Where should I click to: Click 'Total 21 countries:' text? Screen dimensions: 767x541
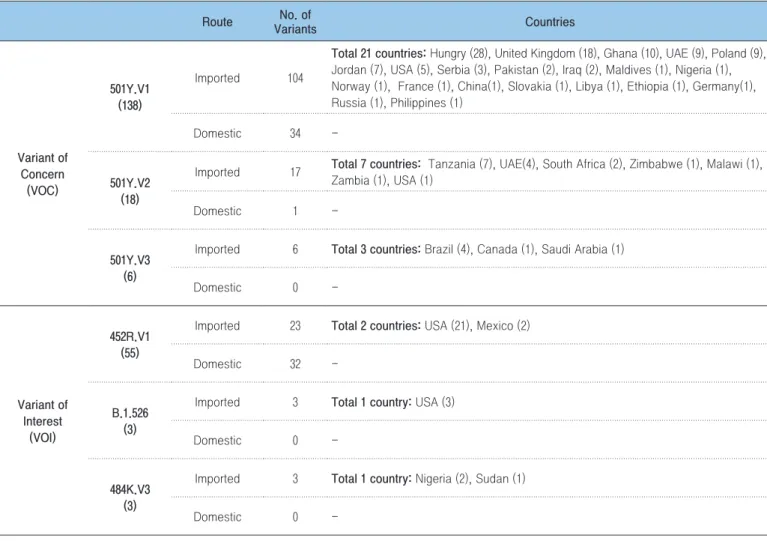point(379,53)
